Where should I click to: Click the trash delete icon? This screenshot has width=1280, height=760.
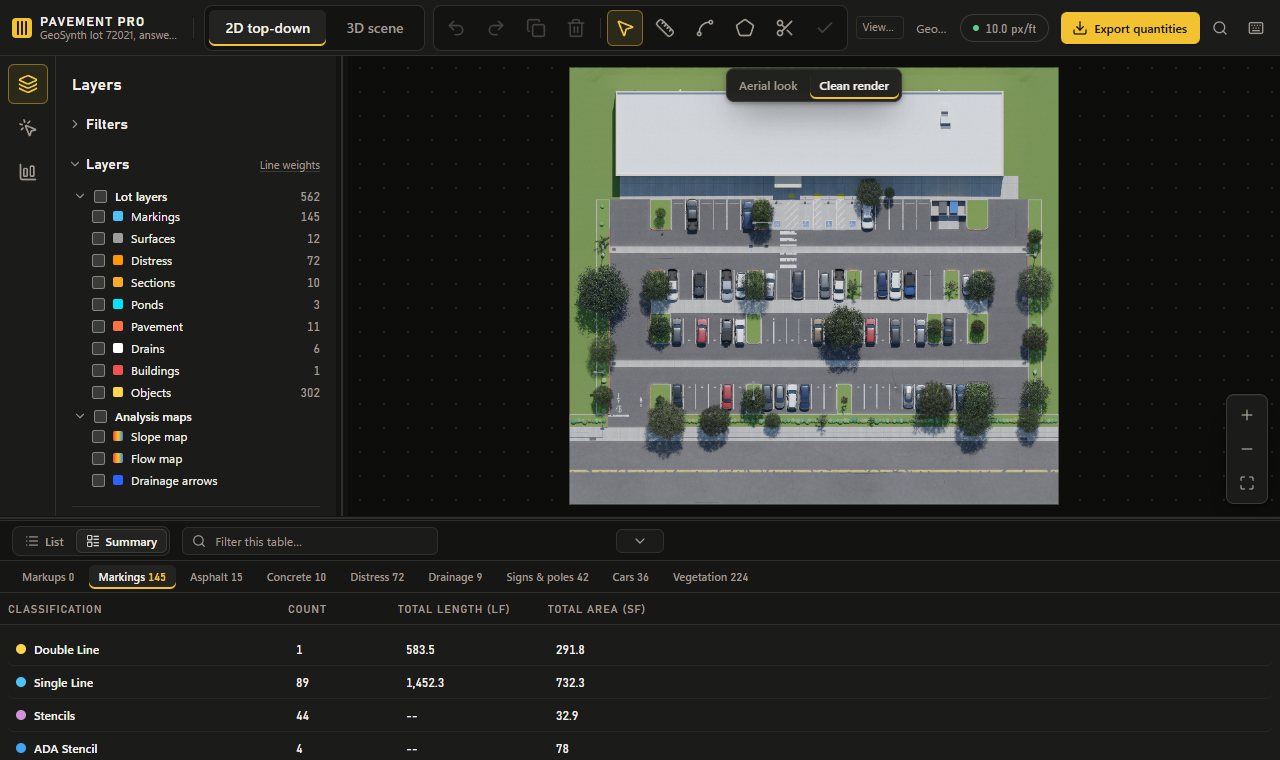(x=576, y=28)
